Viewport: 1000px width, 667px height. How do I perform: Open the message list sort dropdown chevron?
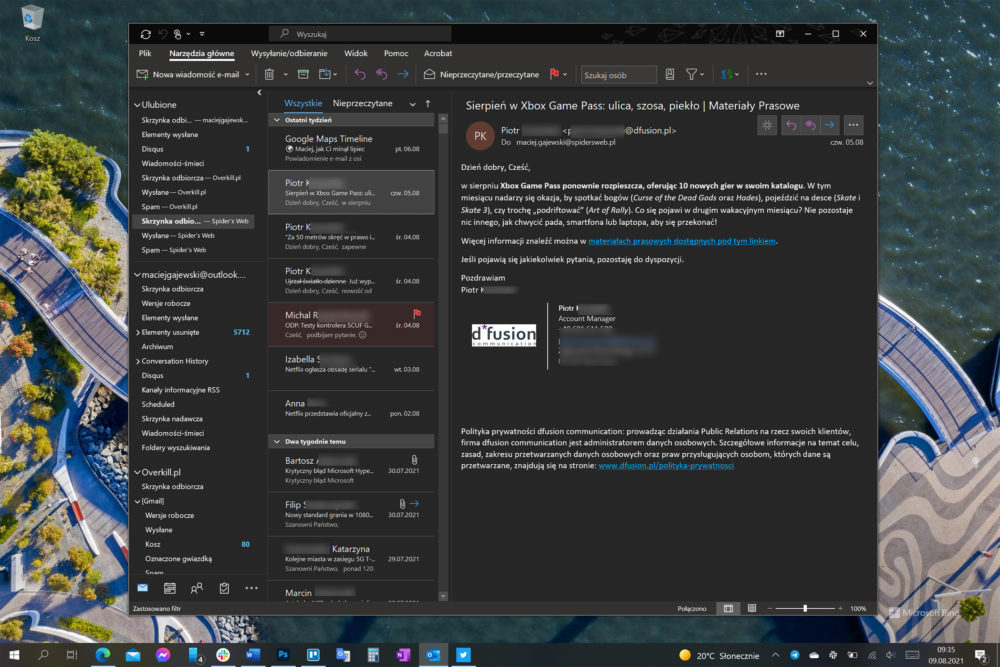coord(413,104)
